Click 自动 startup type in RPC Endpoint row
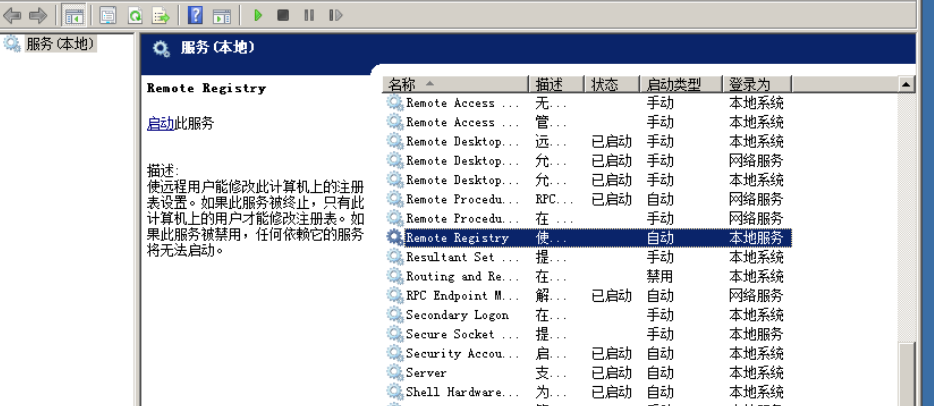The width and height of the screenshot is (934, 406). [x=660, y=296]
